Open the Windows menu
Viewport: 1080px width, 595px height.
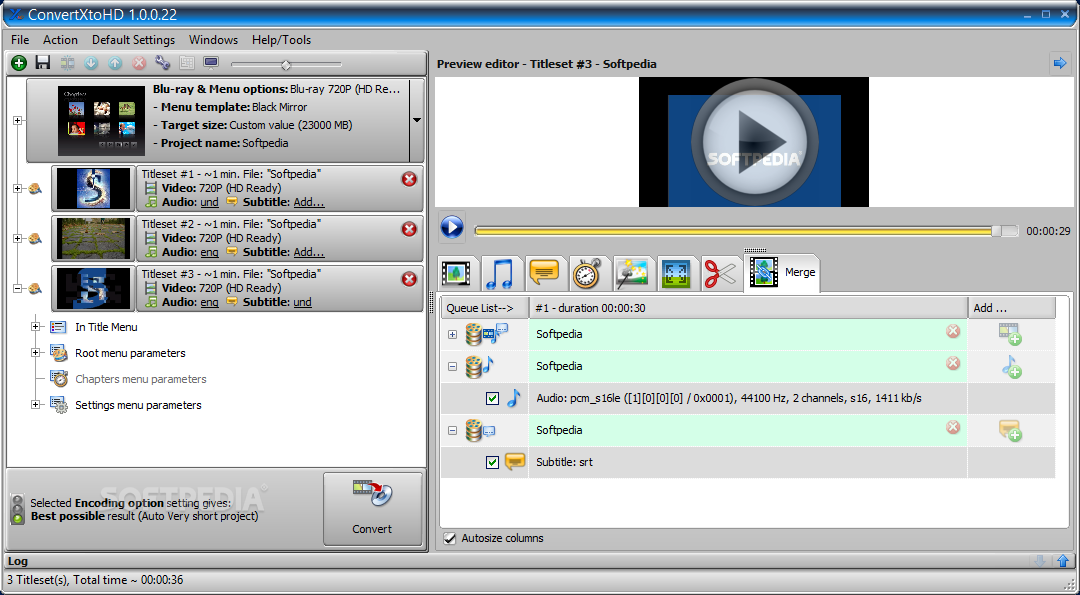[214, 40]
